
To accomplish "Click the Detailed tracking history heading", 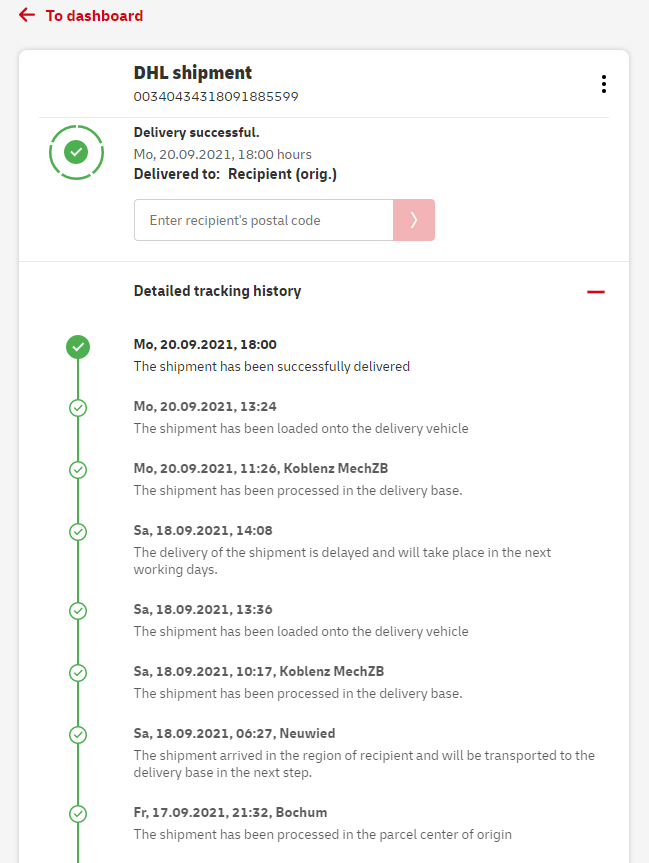I will pos(217,291).
